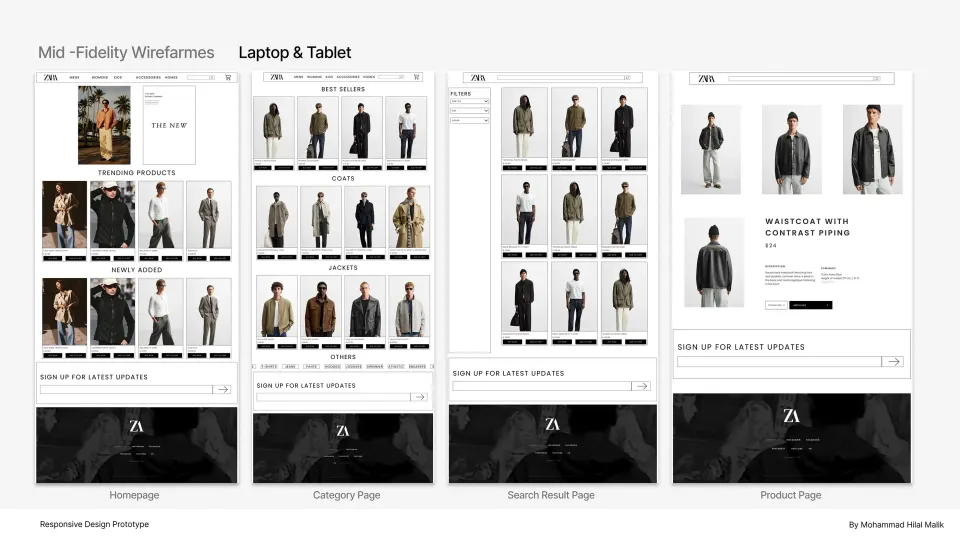Viewport: 960px width, 540px height.
Task: Click the NEWLY ADDED heading
Action: [137, 269]
